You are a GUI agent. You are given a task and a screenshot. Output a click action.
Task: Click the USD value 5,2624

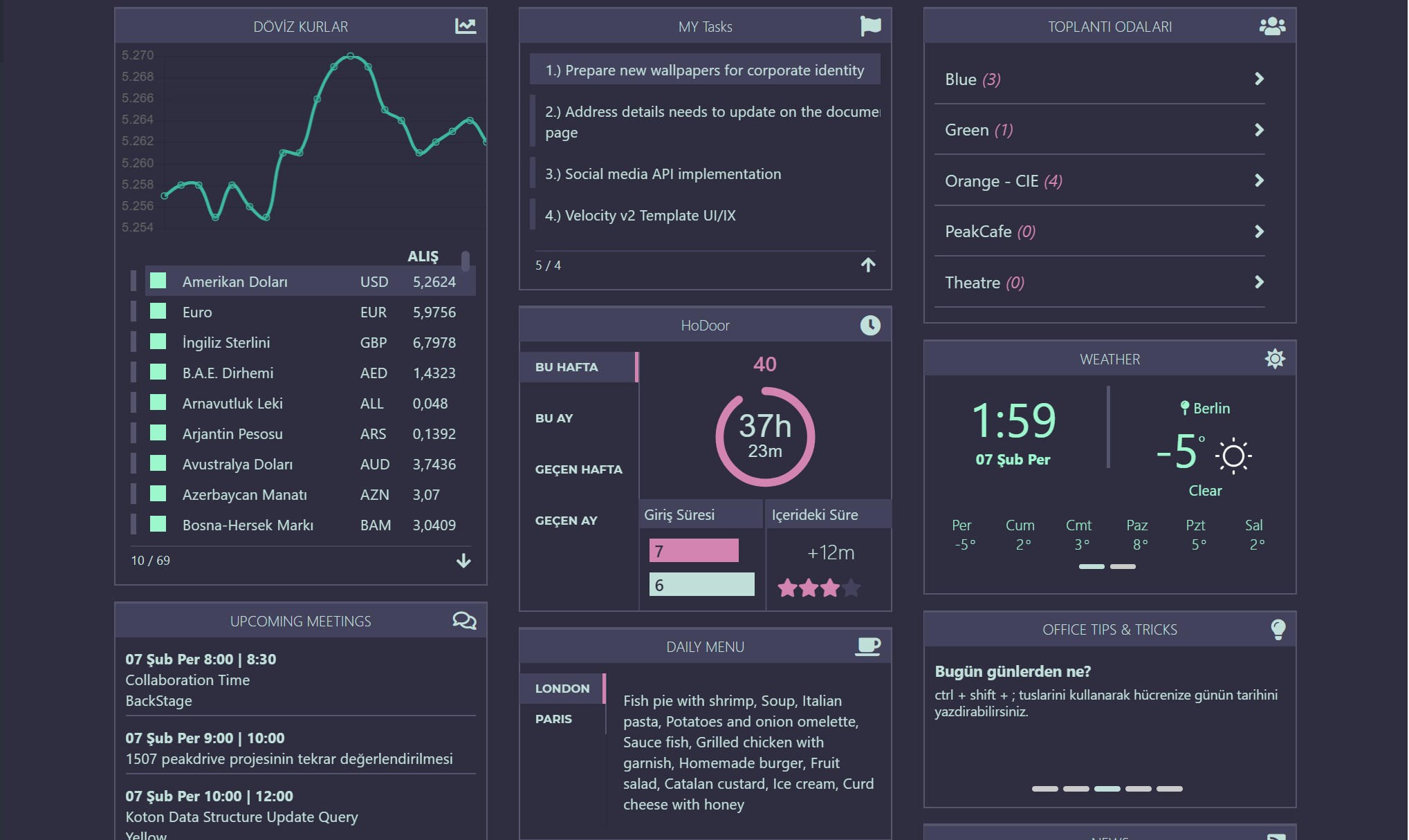tap(434, 281)
